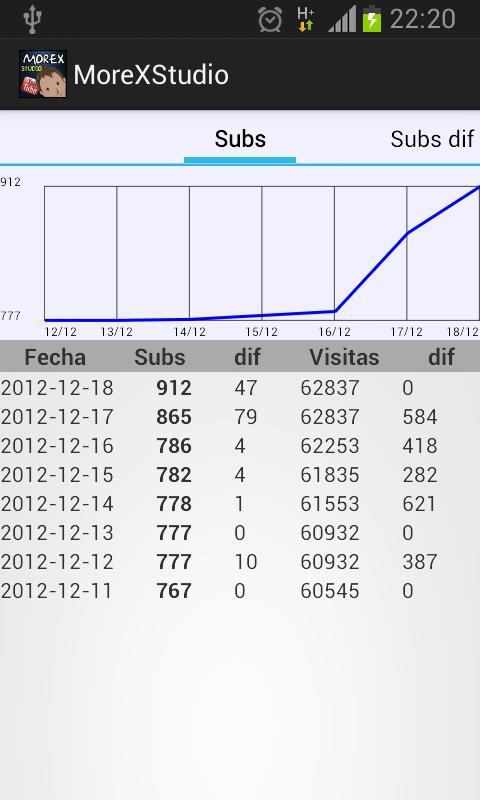
Task: Select the Subs tab
Action: pyautogui.click(x=240, y=139)
